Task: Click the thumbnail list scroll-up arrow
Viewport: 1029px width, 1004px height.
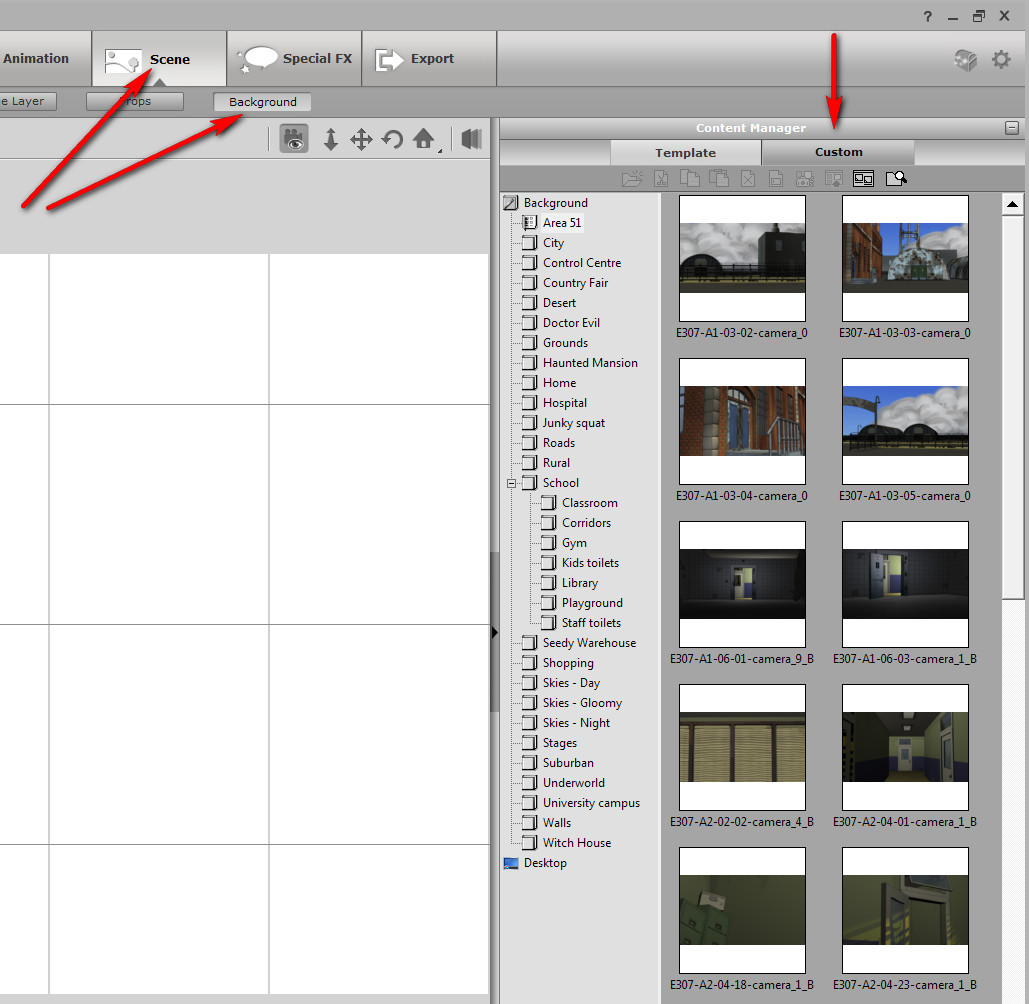Action: tap(1013, 205)
